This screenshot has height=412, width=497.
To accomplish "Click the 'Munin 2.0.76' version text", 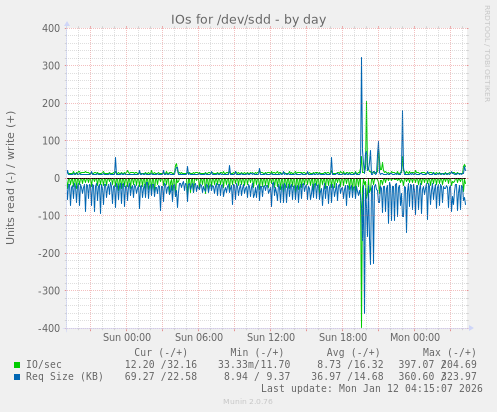I will [248, 402].
